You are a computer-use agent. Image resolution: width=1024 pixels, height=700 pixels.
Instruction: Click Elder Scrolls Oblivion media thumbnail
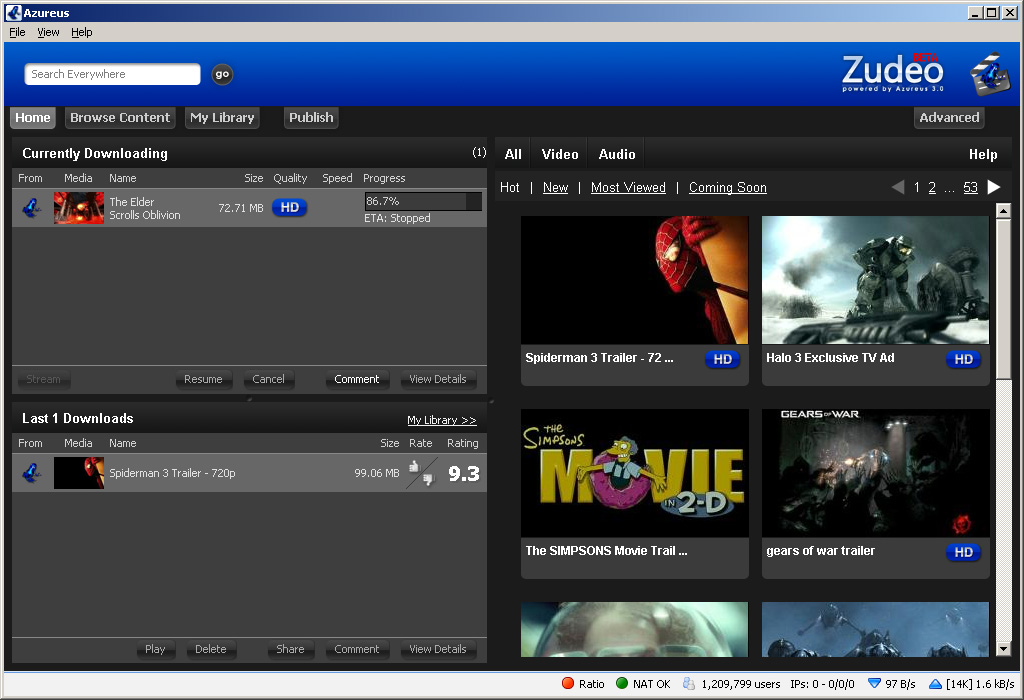click(x=79, y=208)
